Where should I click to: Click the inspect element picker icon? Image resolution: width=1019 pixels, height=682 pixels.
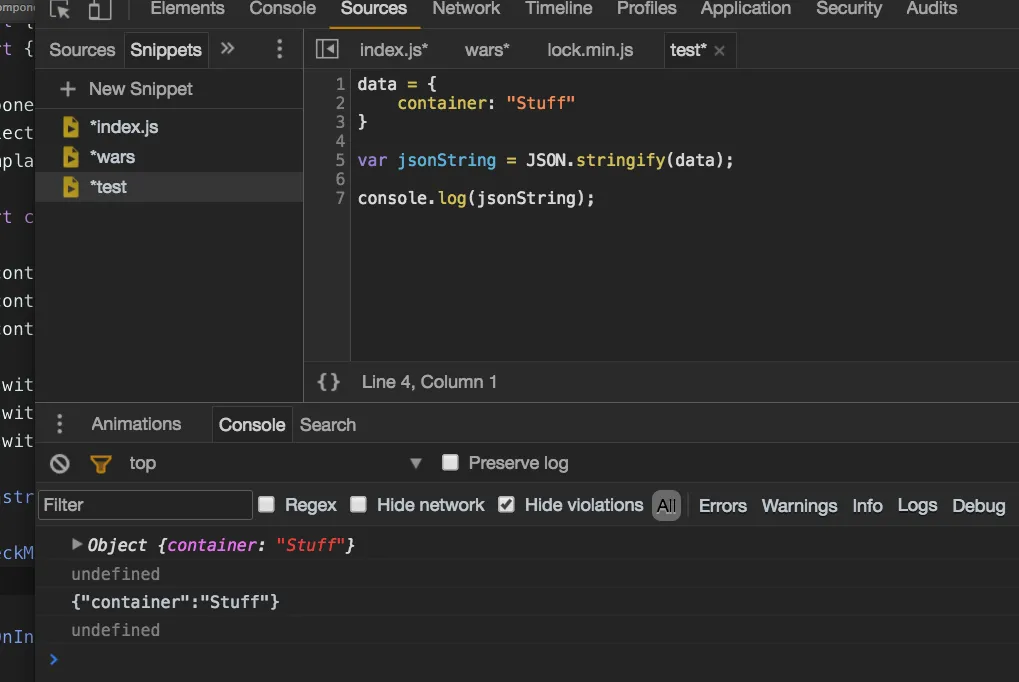pyautogui.click(x=61, y=10)
